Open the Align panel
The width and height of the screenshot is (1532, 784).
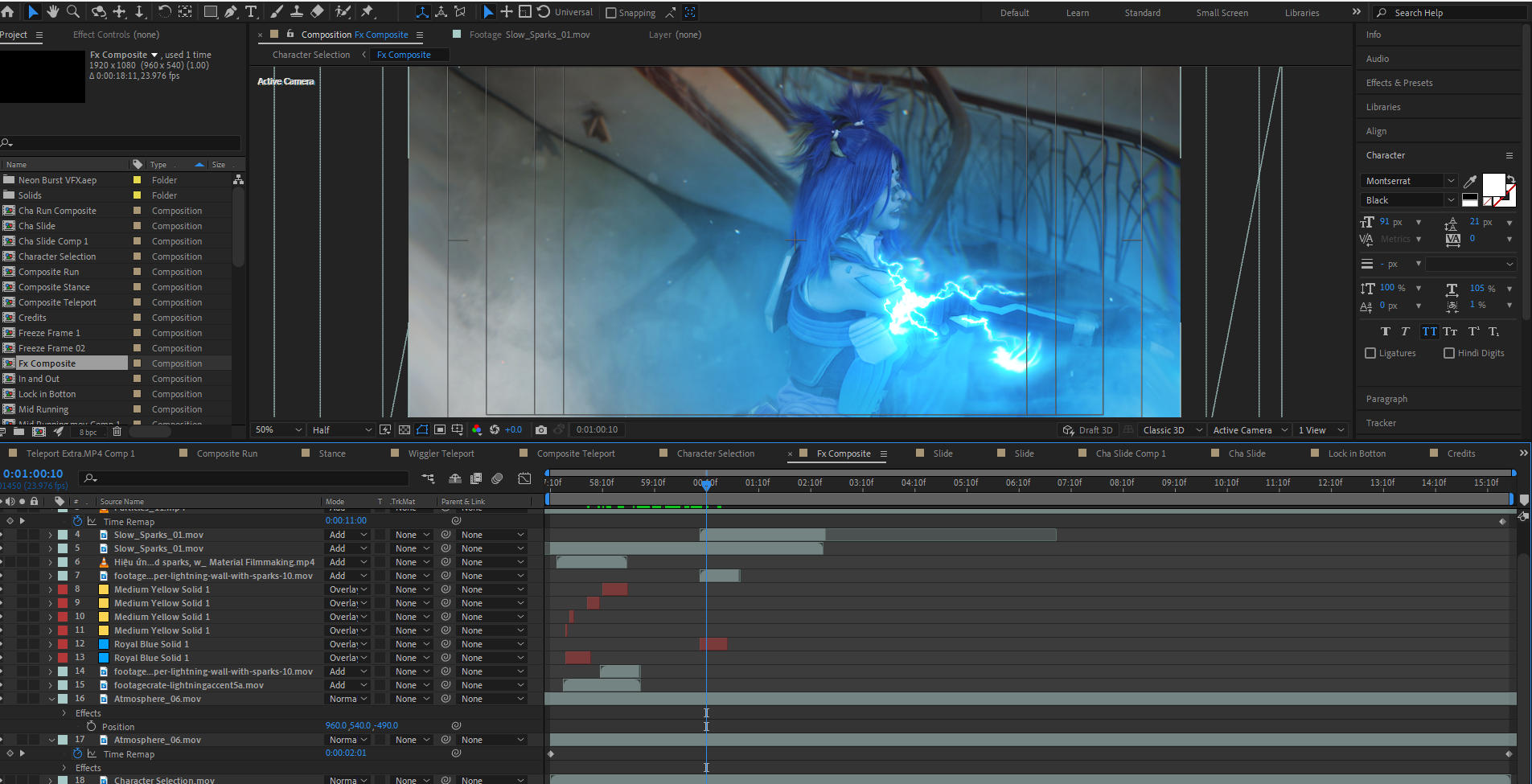coord(1376,131)
